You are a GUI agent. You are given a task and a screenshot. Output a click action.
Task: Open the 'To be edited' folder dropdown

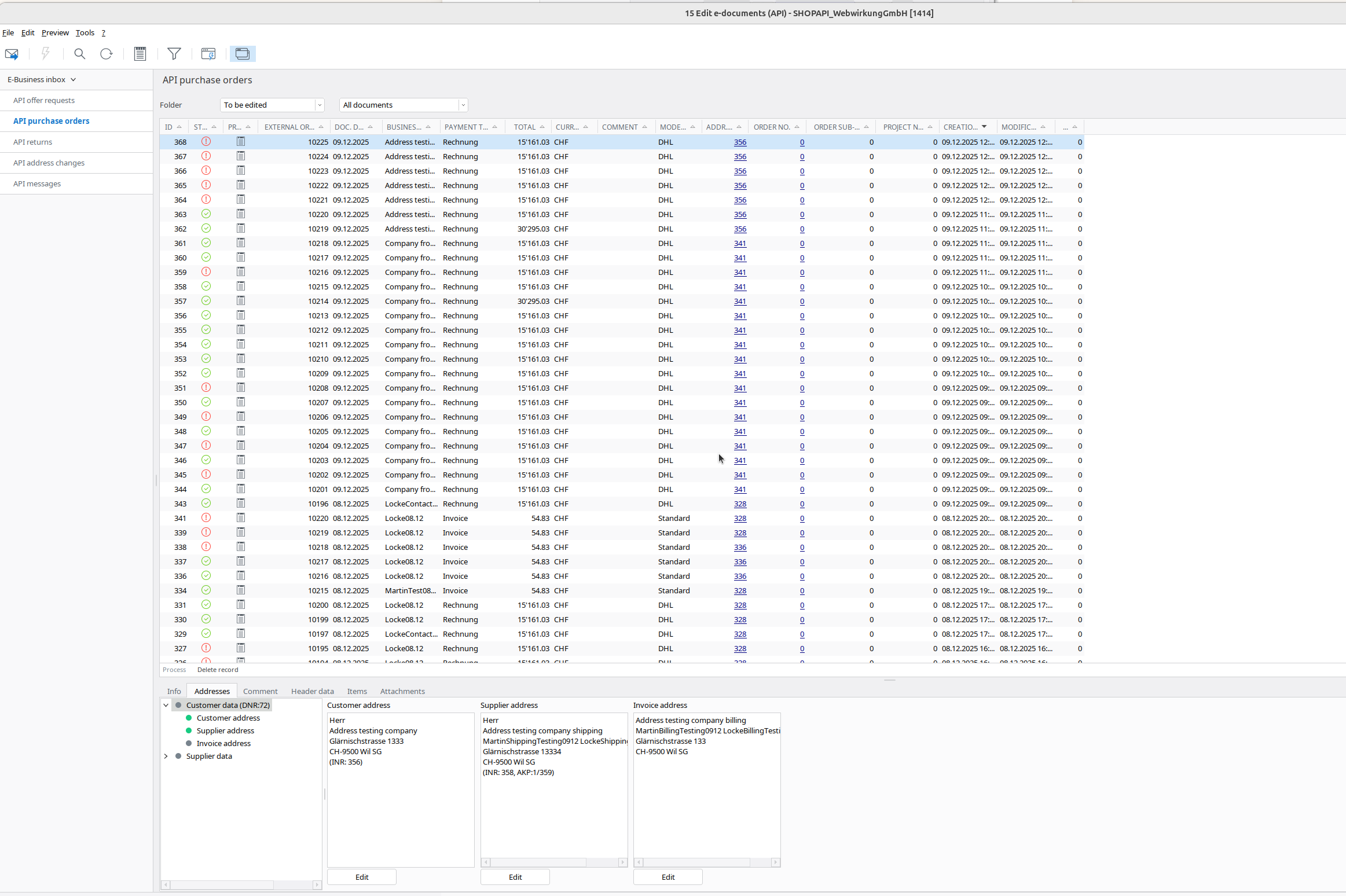[319, 105]
